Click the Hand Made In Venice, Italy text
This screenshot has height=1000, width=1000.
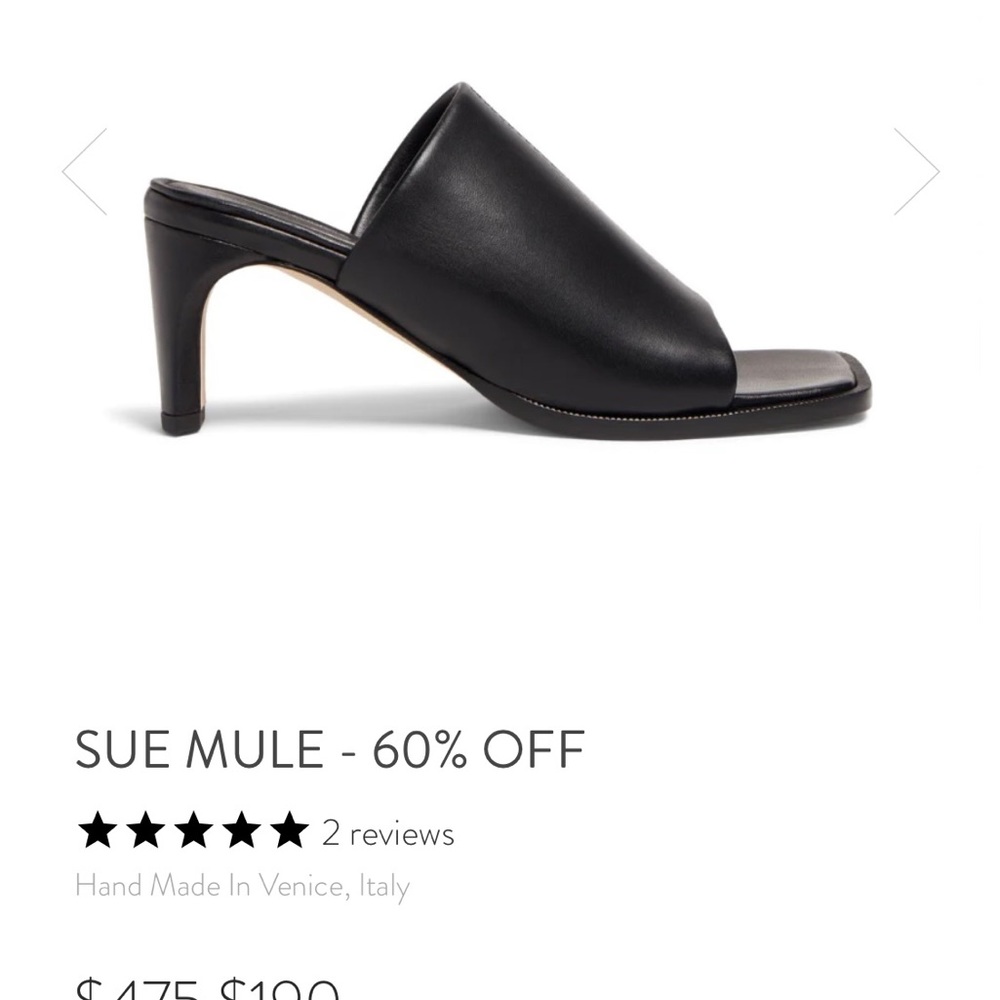243,886
